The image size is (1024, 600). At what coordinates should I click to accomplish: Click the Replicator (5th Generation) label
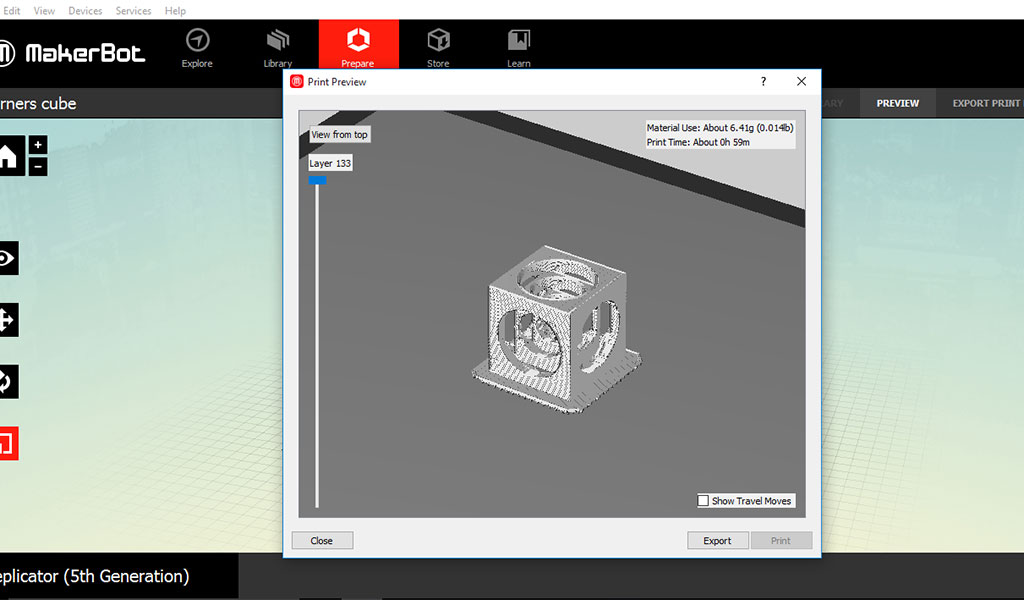(x=95, y=576)
